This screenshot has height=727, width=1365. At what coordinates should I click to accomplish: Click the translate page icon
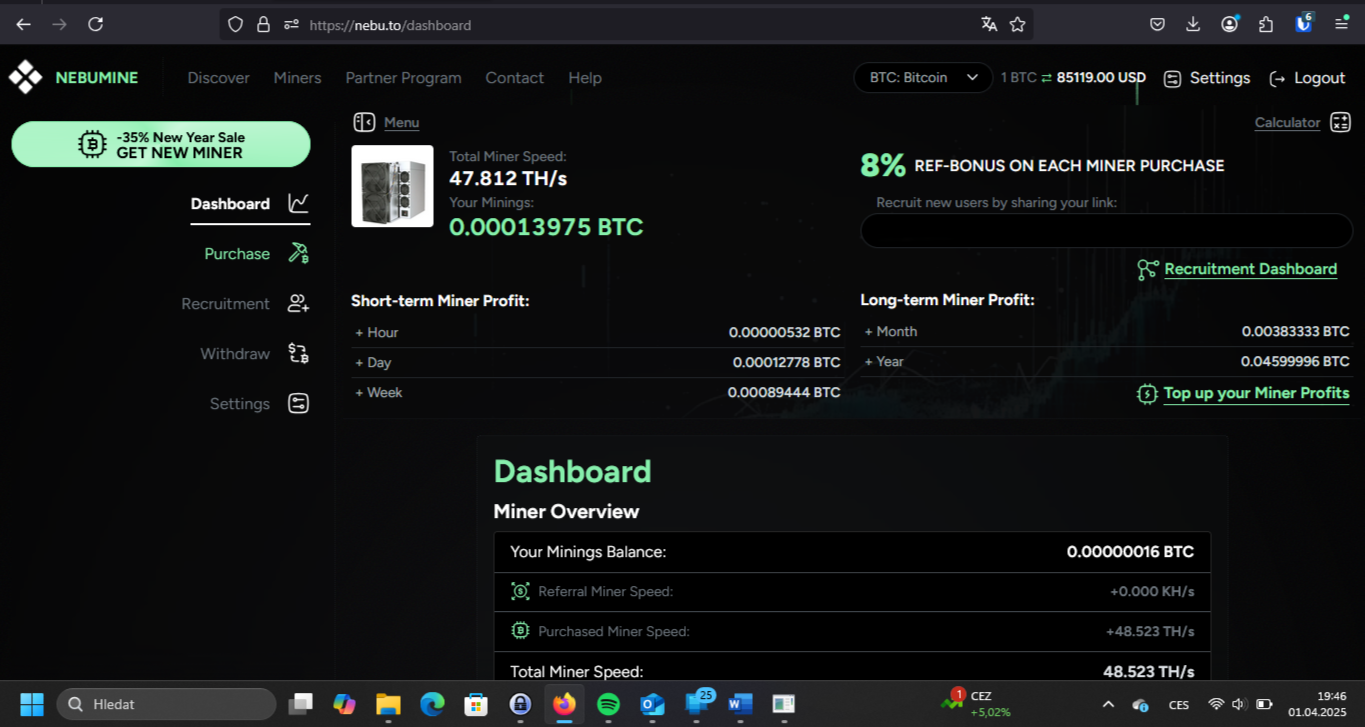point(989,24)
